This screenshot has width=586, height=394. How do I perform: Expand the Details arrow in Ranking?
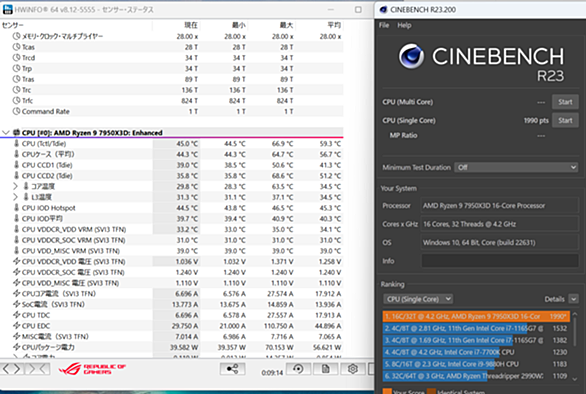(x=573, y=299)
